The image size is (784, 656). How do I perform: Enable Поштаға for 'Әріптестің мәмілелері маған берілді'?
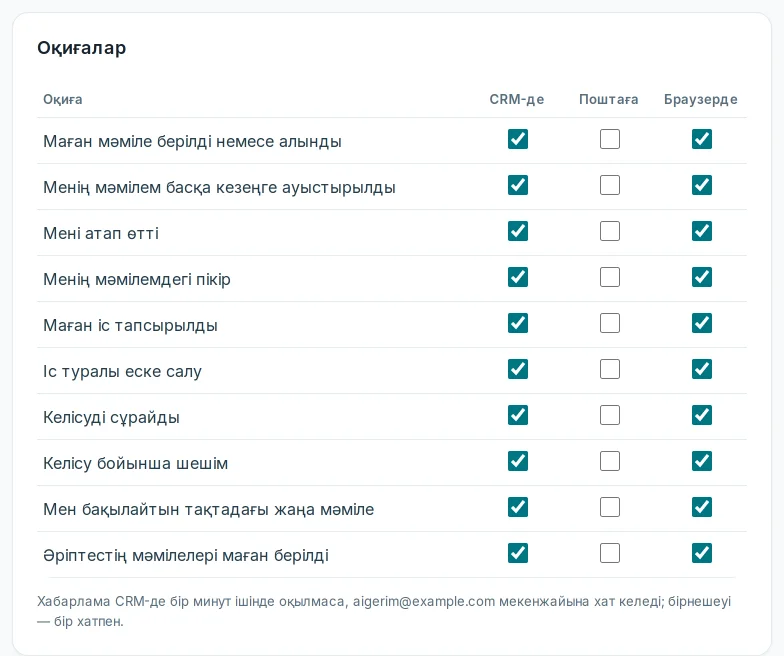(610, 553)
